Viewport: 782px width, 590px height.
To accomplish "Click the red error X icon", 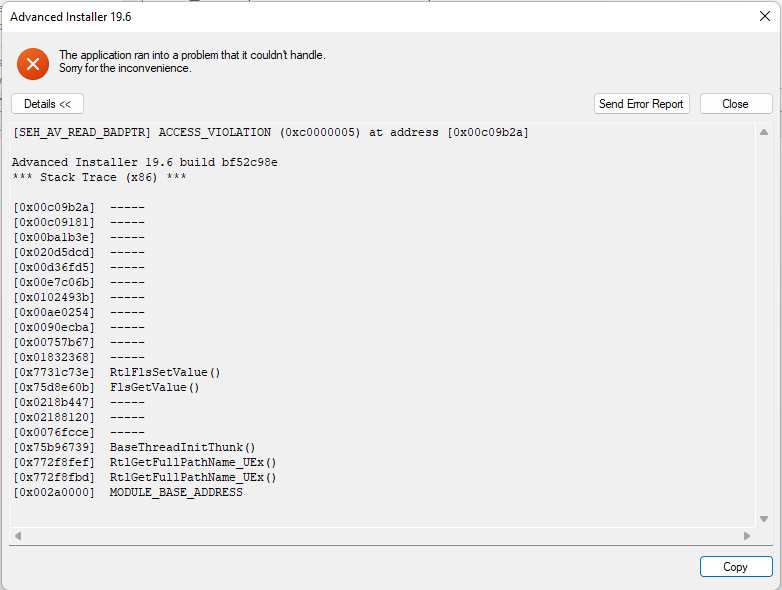I will point(33,64).
